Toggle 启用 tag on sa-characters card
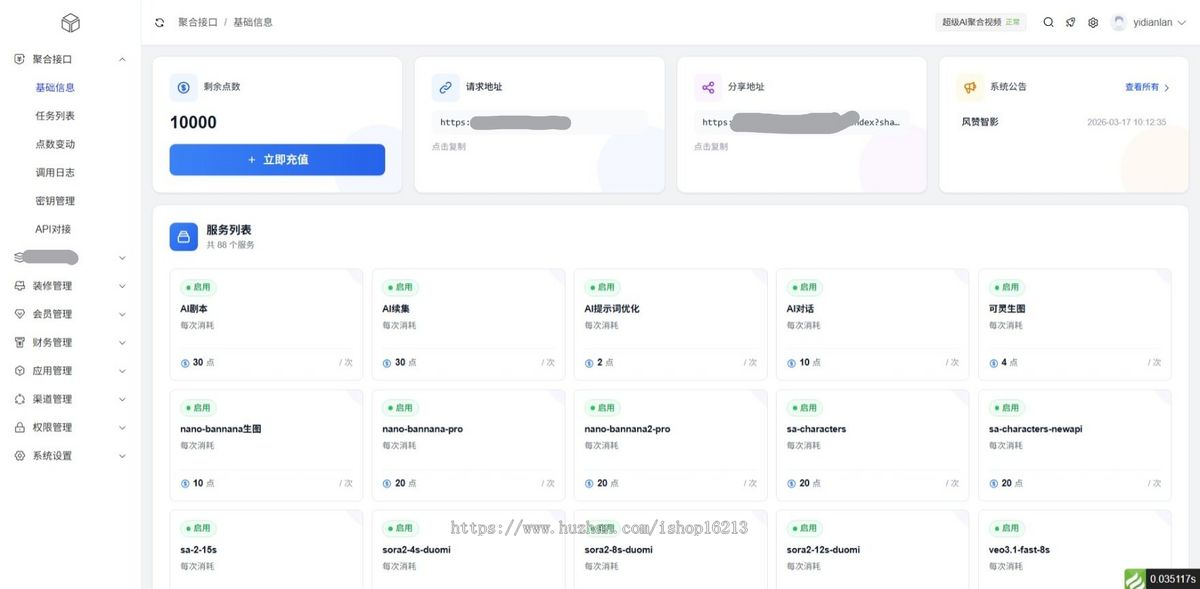Viewport: 1200px width, 589px height. tap(804, 408)
